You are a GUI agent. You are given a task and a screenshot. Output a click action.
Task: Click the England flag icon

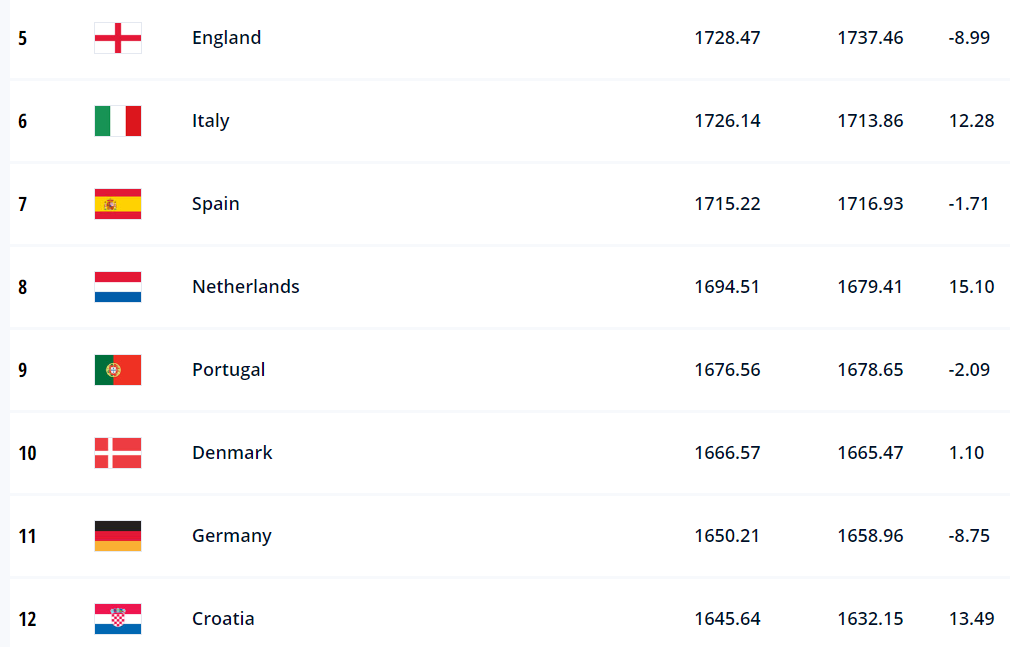(118, 38)
